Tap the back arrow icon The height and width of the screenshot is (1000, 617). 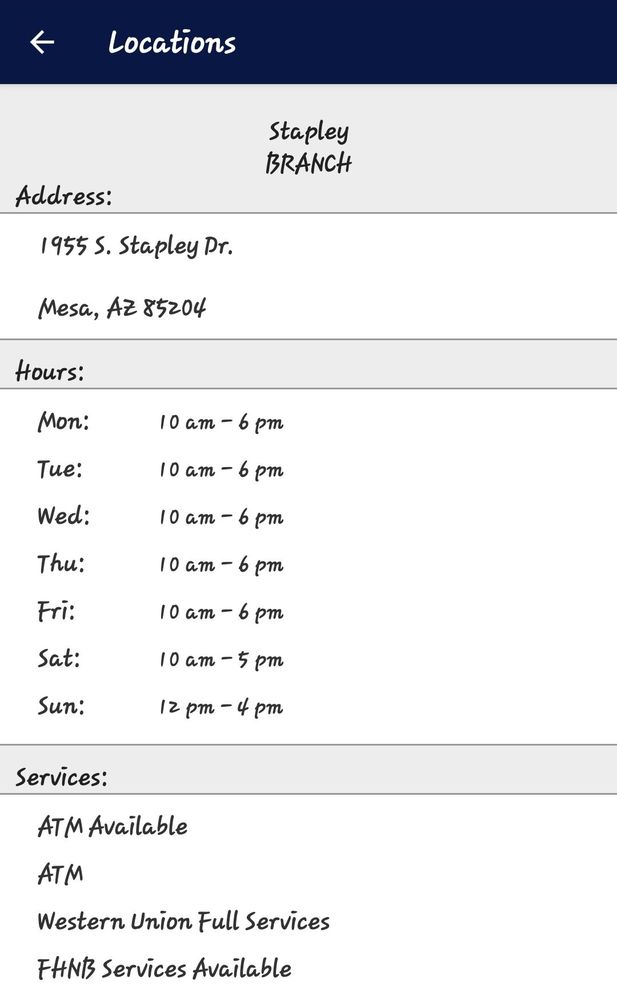click(42, 42)
